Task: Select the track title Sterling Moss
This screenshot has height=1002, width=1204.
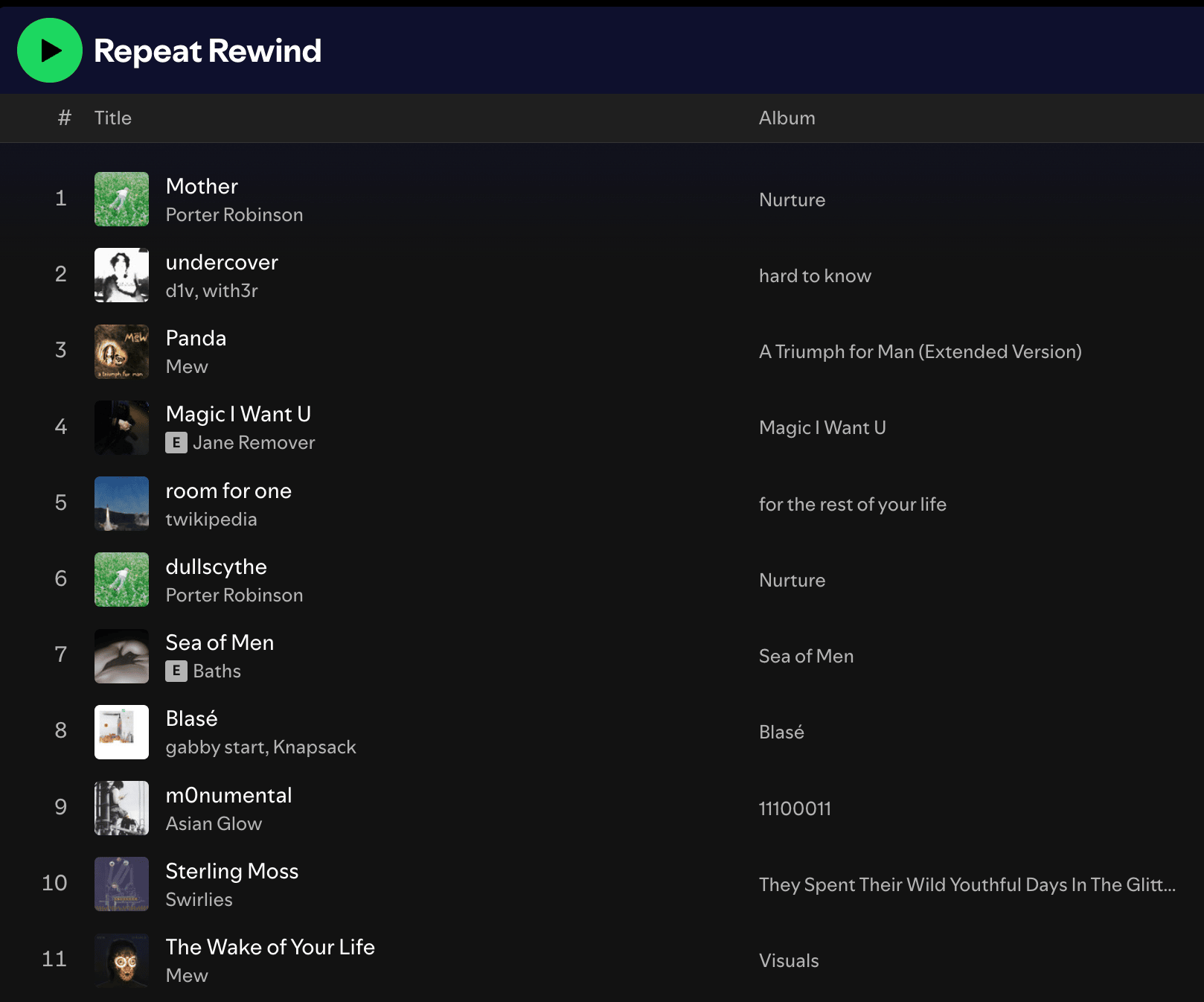Action: (231, 872)
